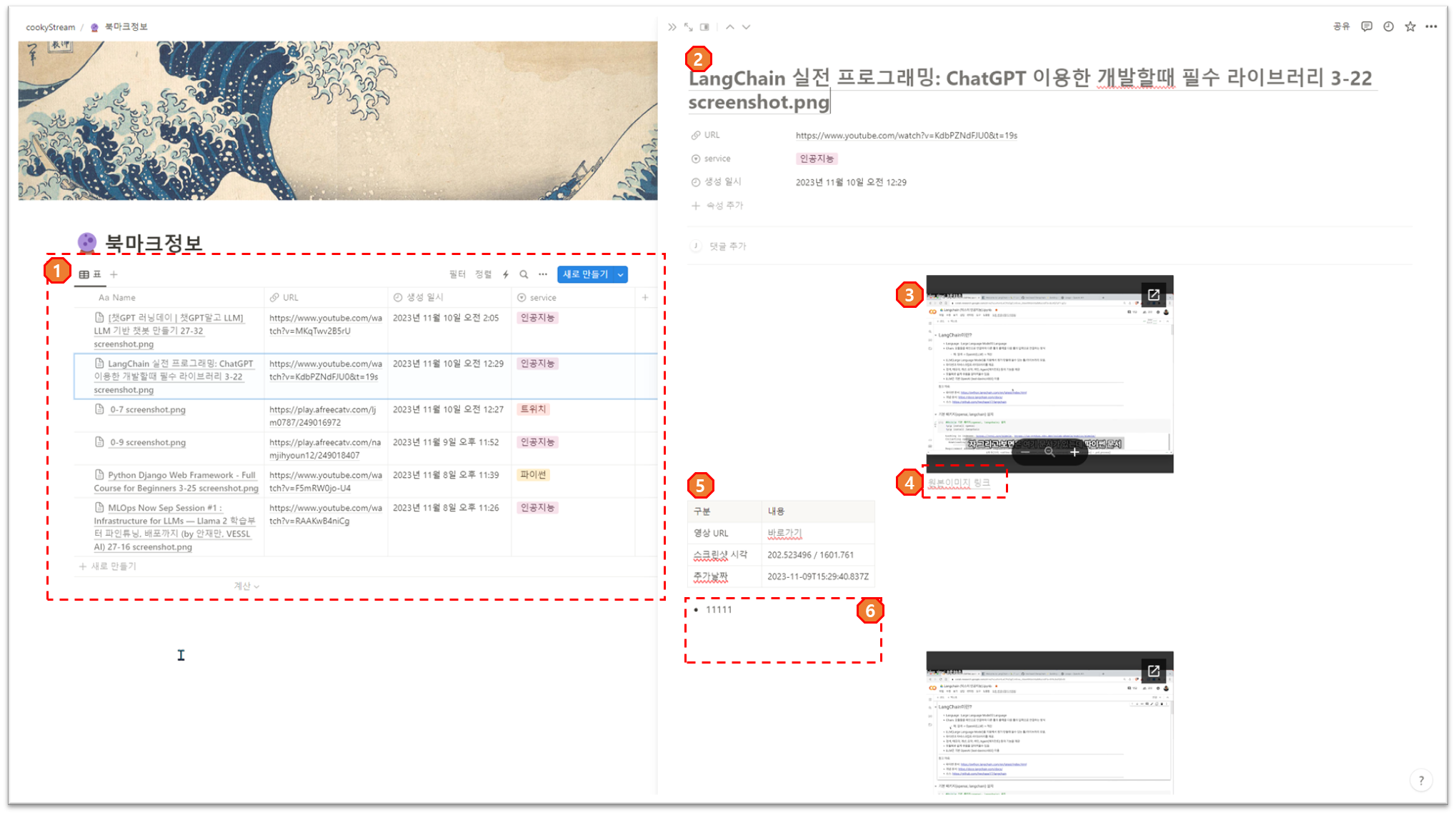
Task: Click the service column header
Action: pyautogui.click(x=573, y=297)
